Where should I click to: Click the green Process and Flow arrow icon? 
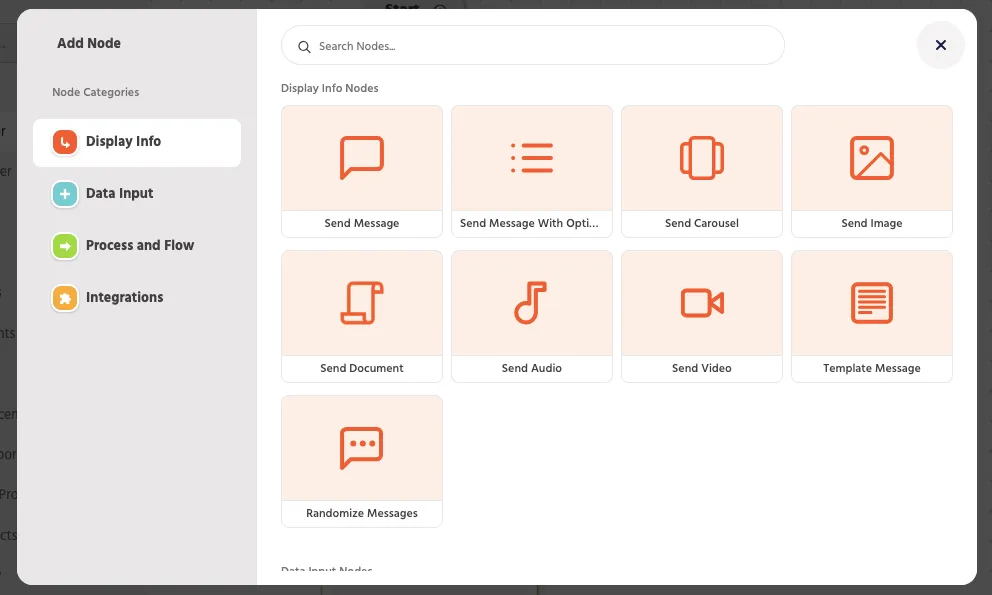pyautogui.click(x=65, y=246)
